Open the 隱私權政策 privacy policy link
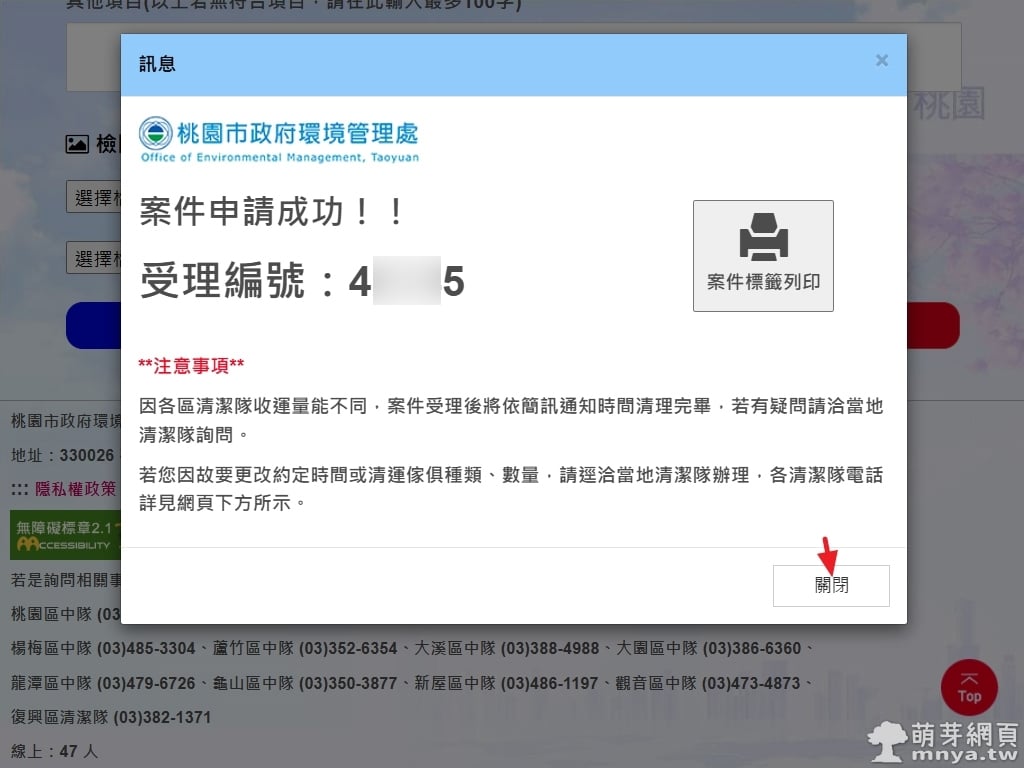This screenshot has width=1024, height=768. coord(76,489)
